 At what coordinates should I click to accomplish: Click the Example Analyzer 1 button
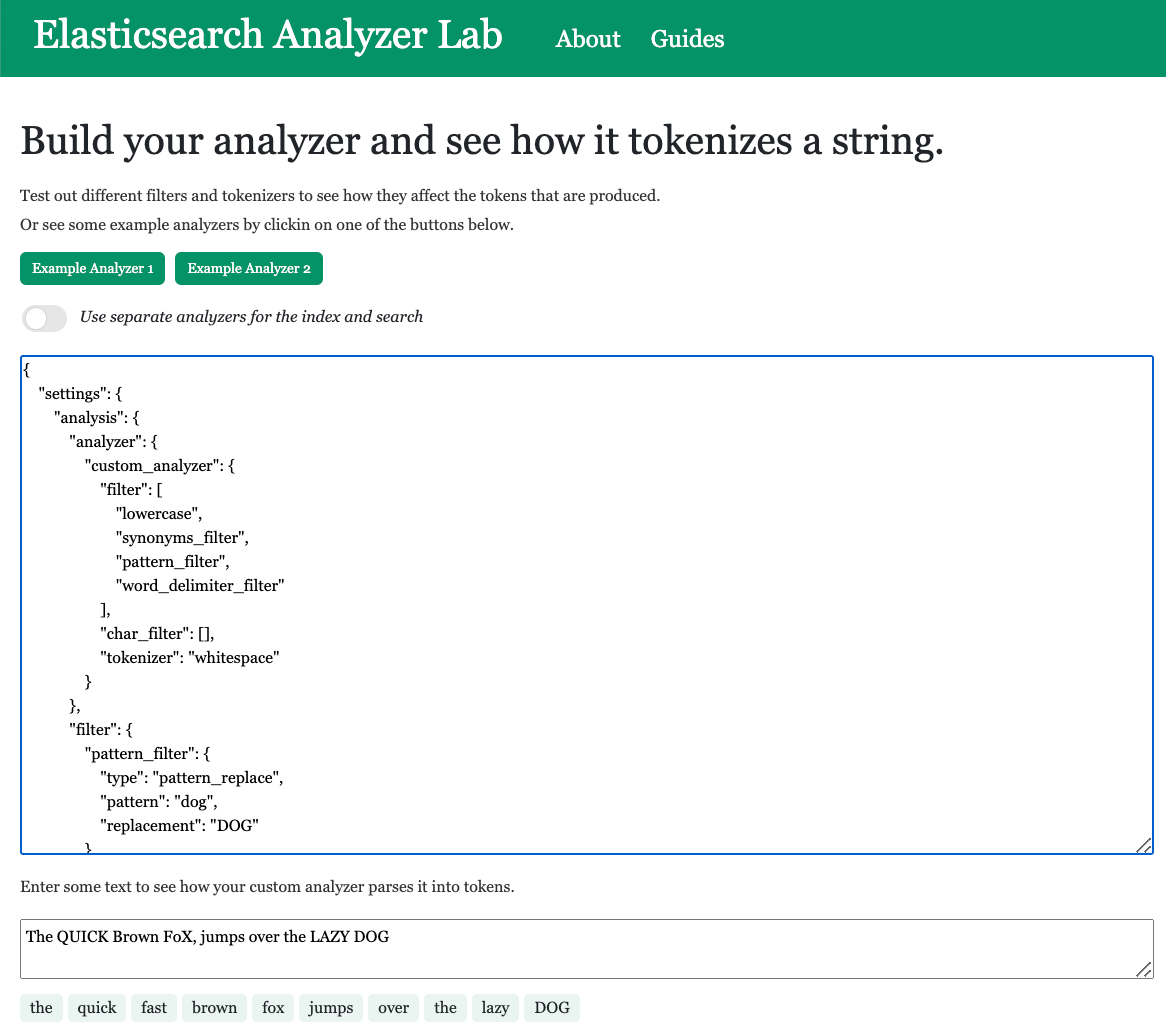[92, 268]
